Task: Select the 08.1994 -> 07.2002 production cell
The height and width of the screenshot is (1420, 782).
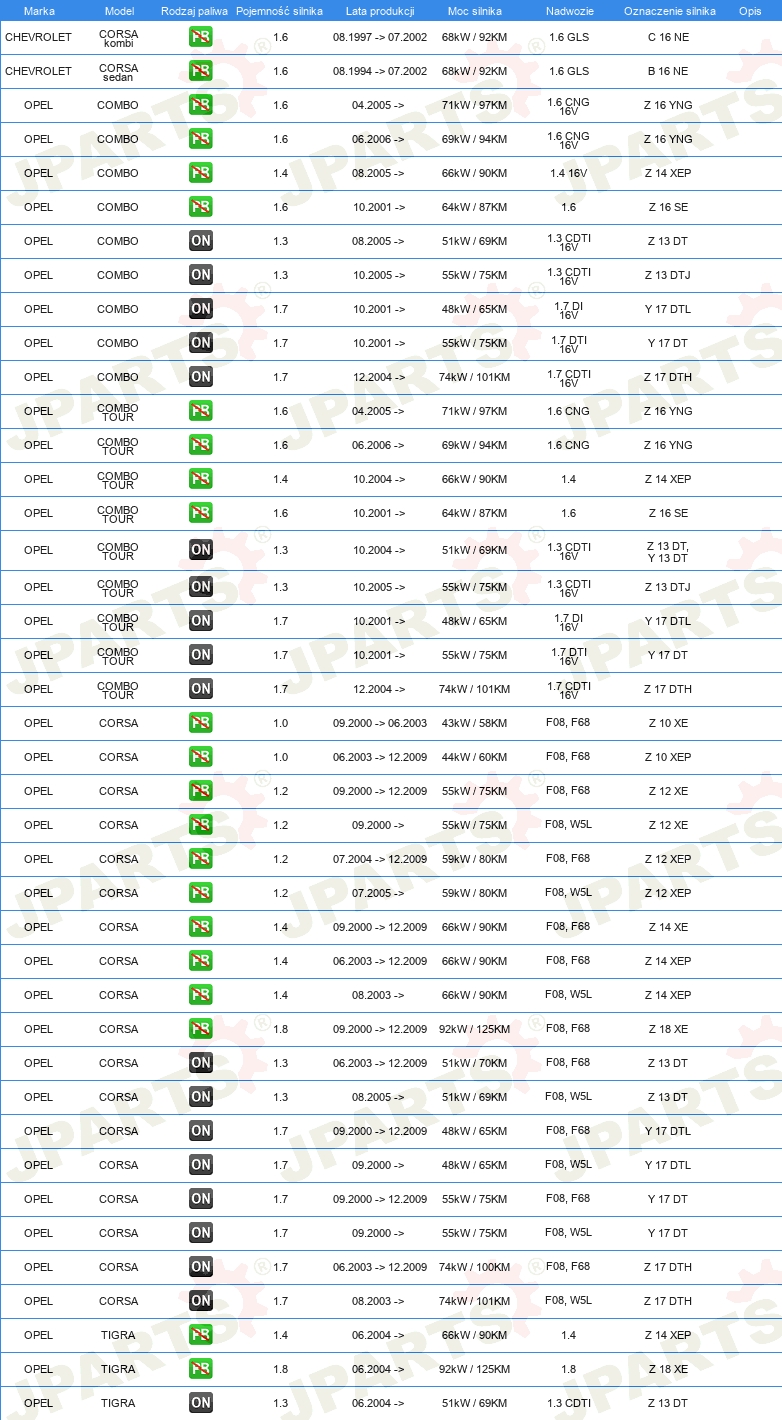Action: pos(380,71)
